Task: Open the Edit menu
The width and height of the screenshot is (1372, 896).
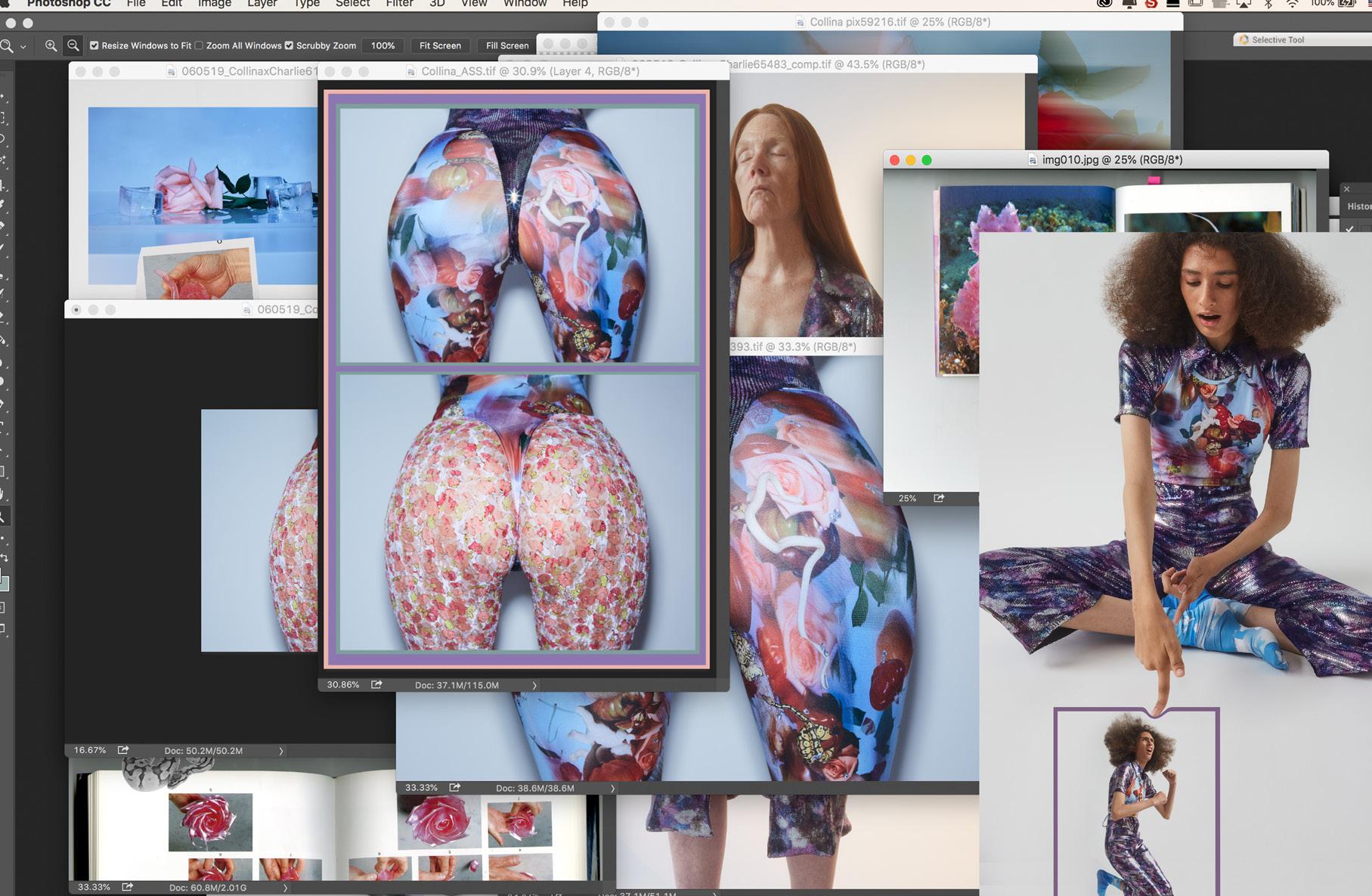Action: [x=172, y=4]
